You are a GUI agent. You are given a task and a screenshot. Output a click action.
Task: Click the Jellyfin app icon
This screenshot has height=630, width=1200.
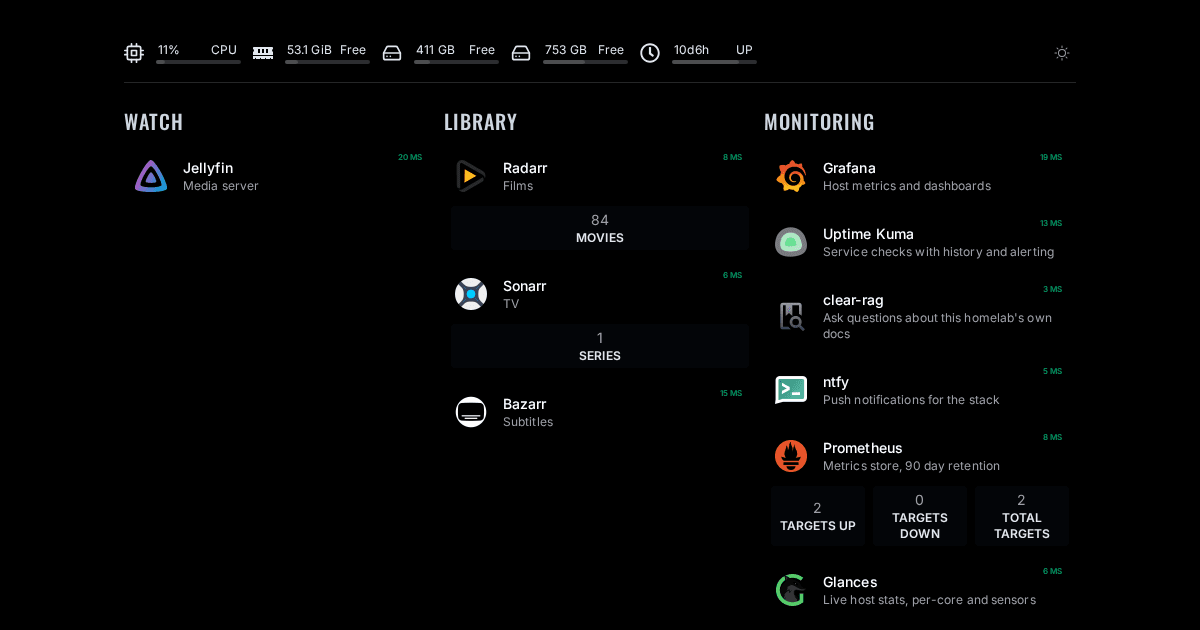click(x=151, y=176)
